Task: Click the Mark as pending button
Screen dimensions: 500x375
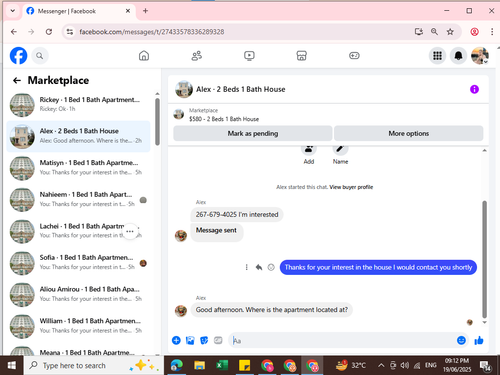Action: (253, 133)
